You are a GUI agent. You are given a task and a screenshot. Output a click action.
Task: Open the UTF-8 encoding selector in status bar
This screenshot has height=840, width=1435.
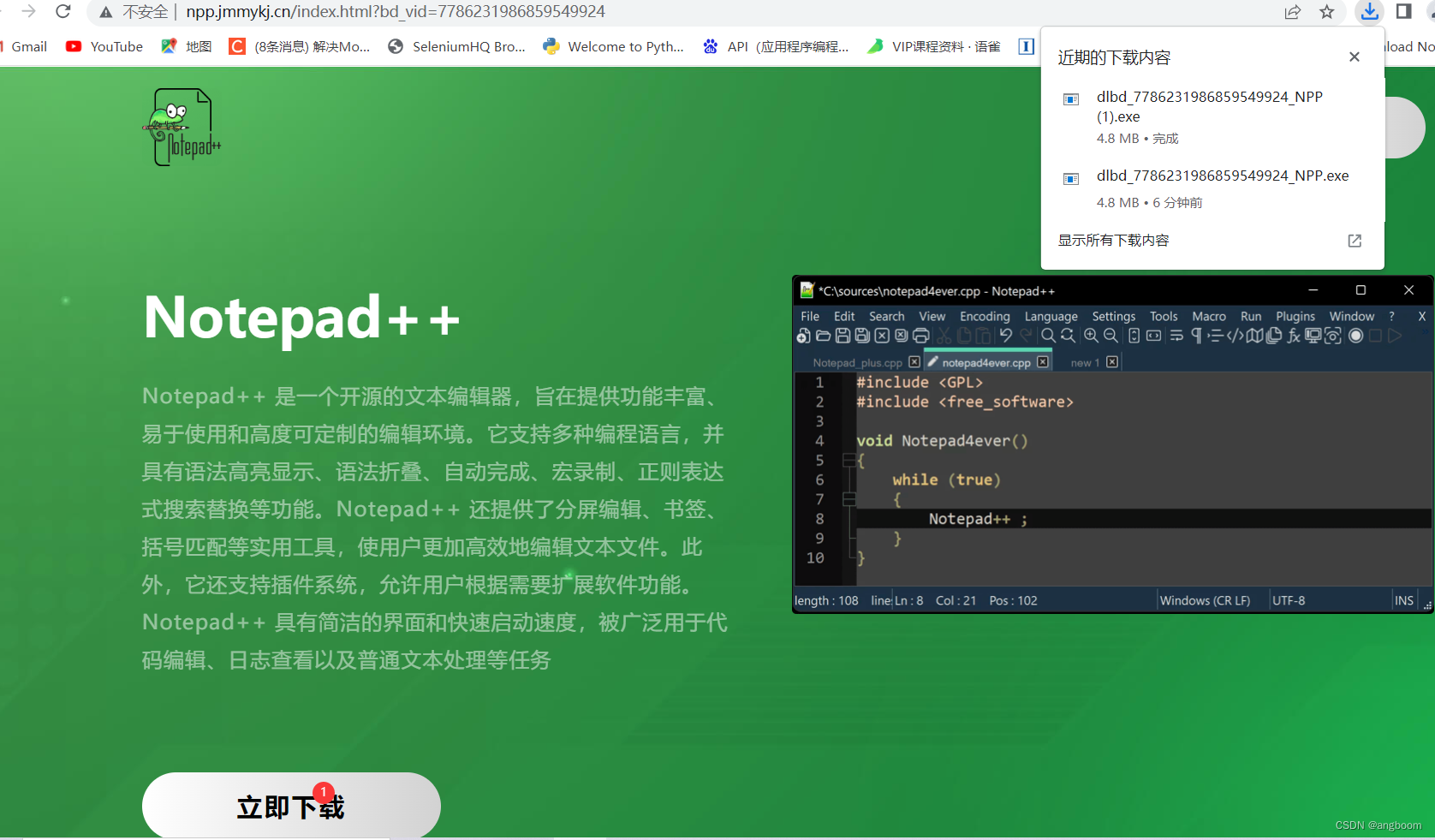pos(1289,600)
